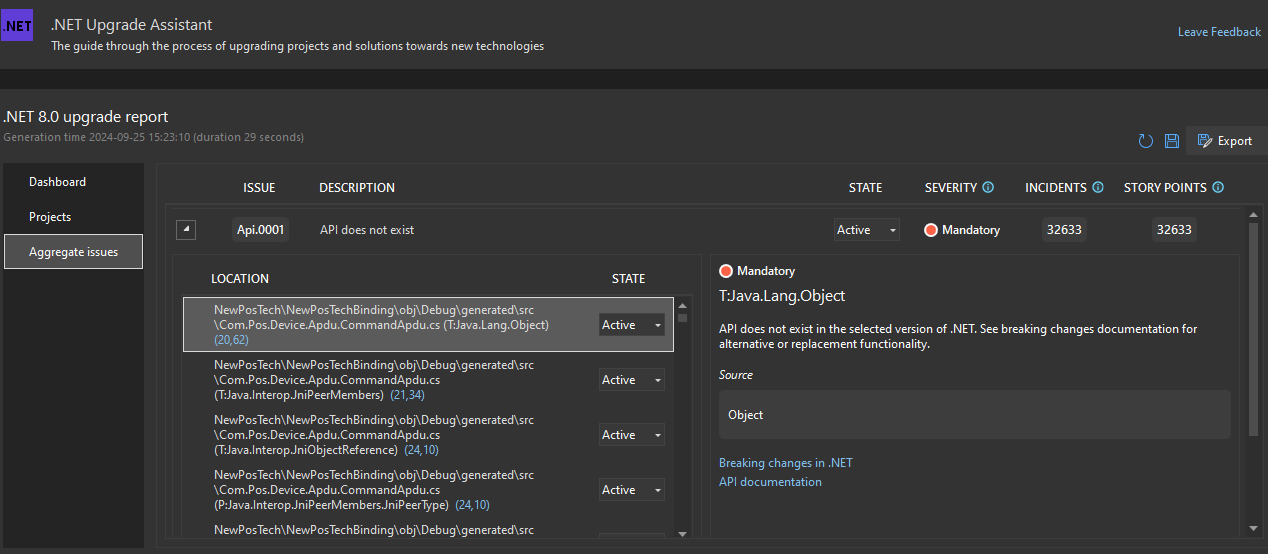The height and width of the screenshot is (554, 1268).
Task: Click the incidents count 32633
Action: (1064, 230)
